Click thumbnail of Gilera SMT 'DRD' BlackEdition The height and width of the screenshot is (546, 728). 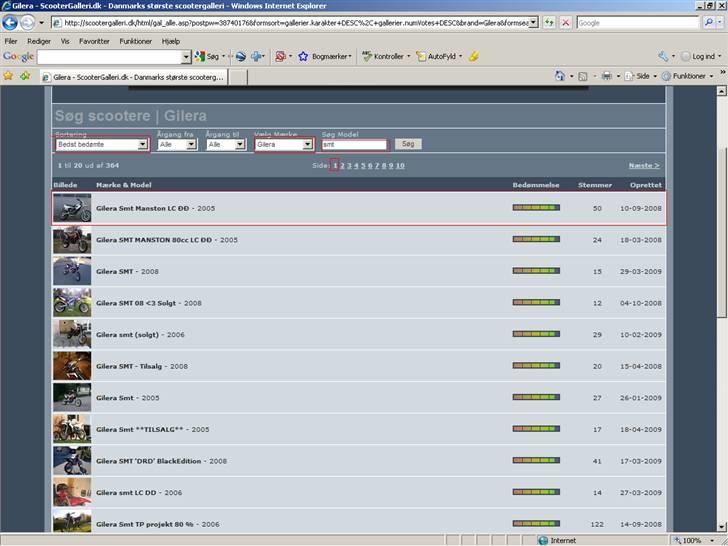coord(72,461)
